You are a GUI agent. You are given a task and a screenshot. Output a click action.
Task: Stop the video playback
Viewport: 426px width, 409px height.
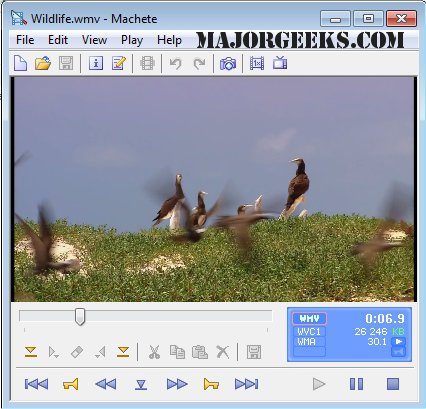[393, 384]
